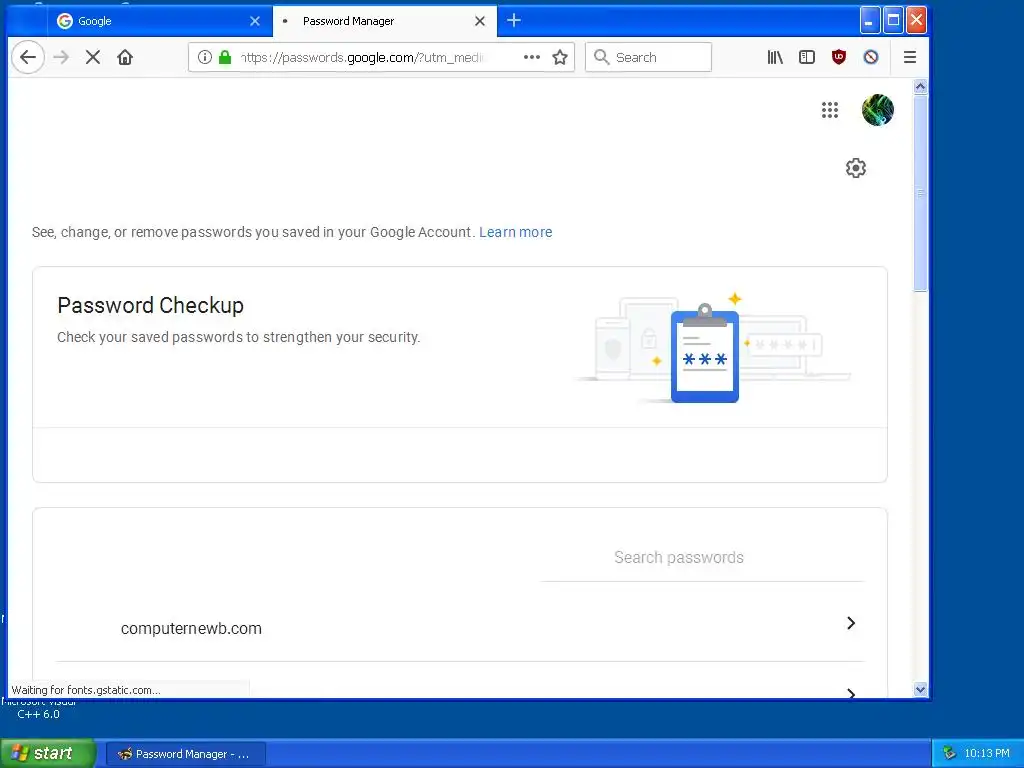The width and height of the screenshot is (1024, 768).
Task: Click the vertical scrollbar thumb
Action: click(x=920, y=193)
